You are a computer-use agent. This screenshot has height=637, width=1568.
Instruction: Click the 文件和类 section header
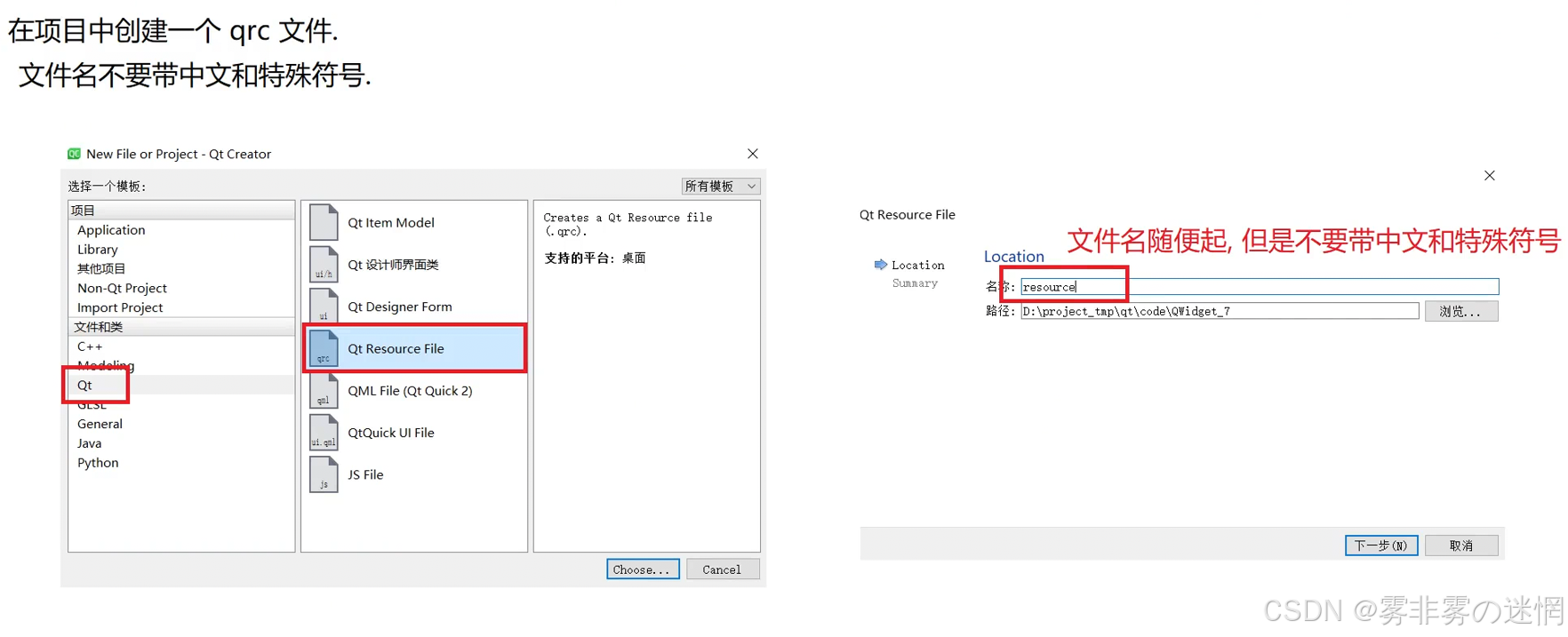tap(181, 327)
